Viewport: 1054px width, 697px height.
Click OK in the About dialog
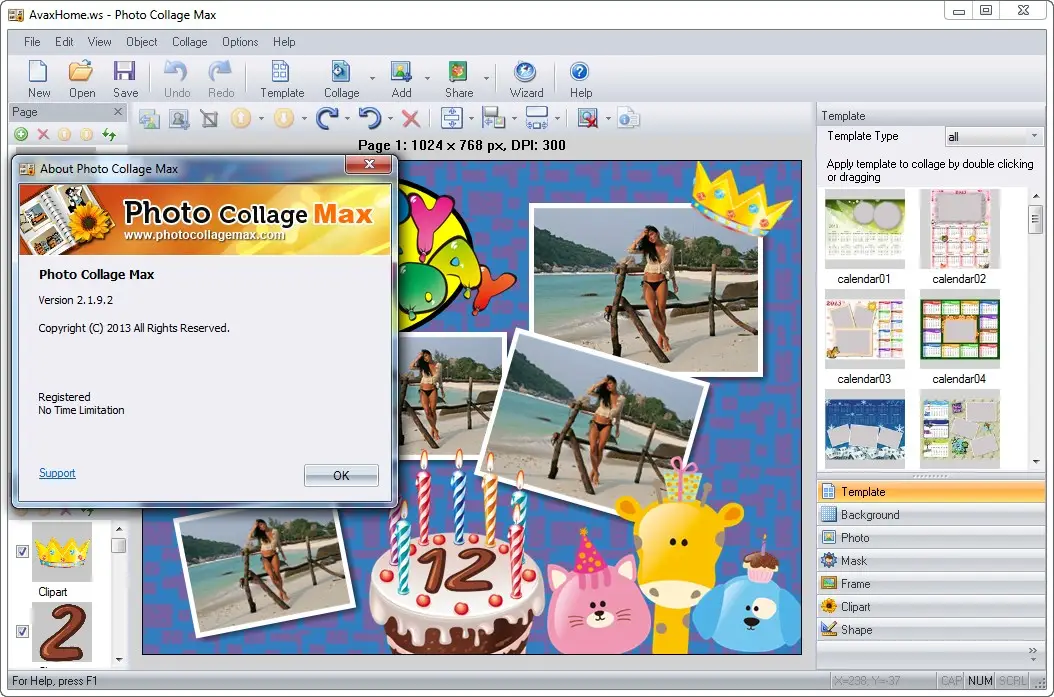click(x=341, y=475)
